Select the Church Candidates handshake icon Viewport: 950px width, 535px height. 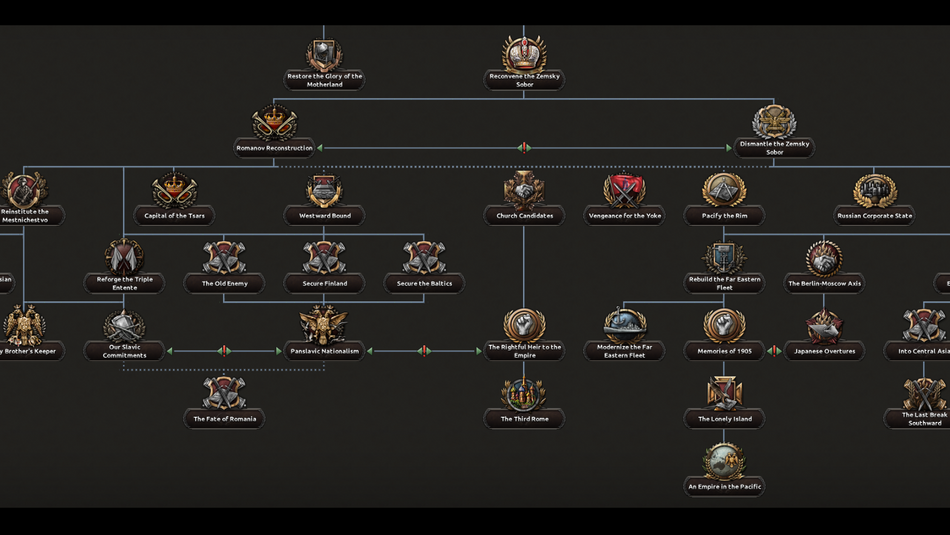pyautogui.click(x=524, y=190)
